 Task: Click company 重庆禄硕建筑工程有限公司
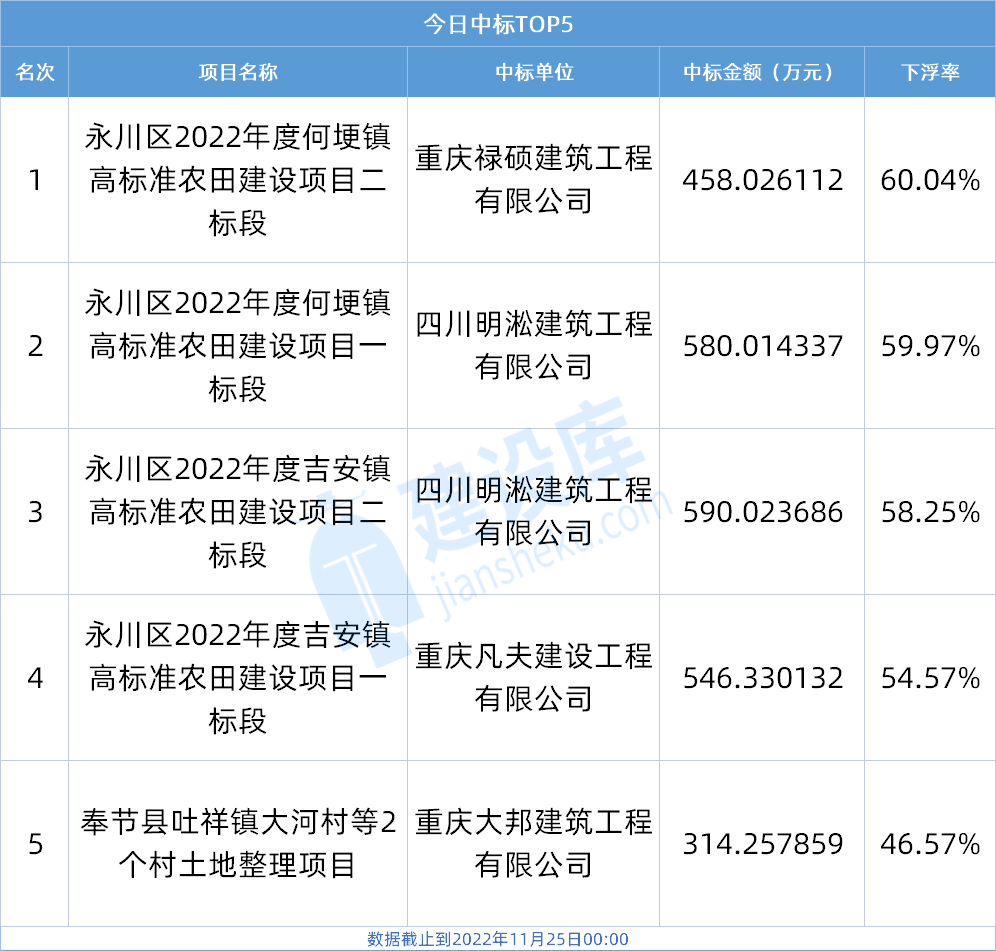coord(534,180)
